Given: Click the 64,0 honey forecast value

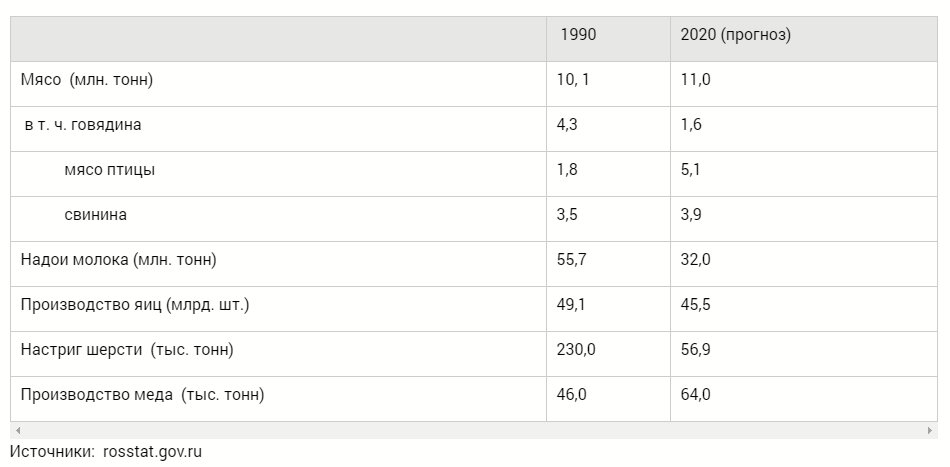Looking at the screenshot, I should [x=696, y=395].
